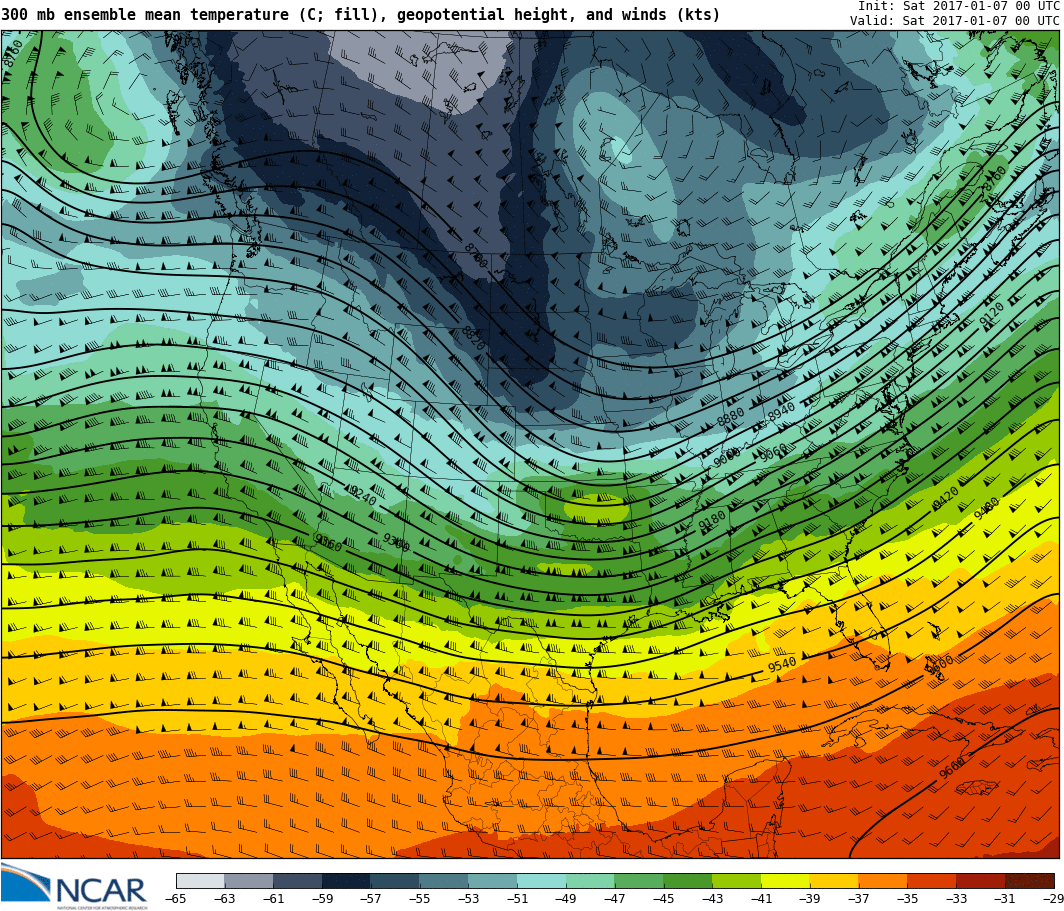Click the Valid date text in header

(x=953, y=21)
